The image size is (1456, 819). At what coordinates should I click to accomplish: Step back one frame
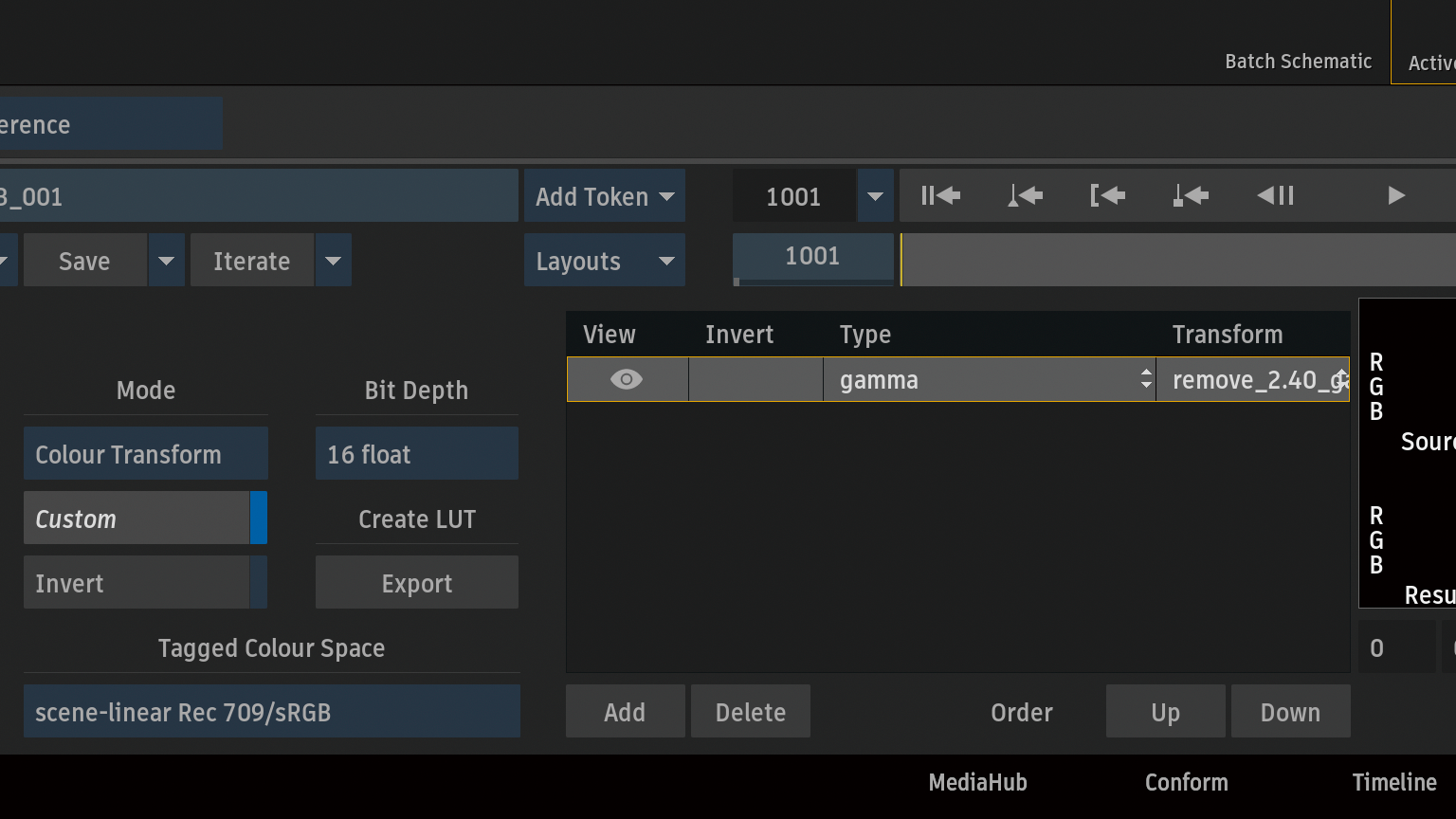click(1275, 196)
